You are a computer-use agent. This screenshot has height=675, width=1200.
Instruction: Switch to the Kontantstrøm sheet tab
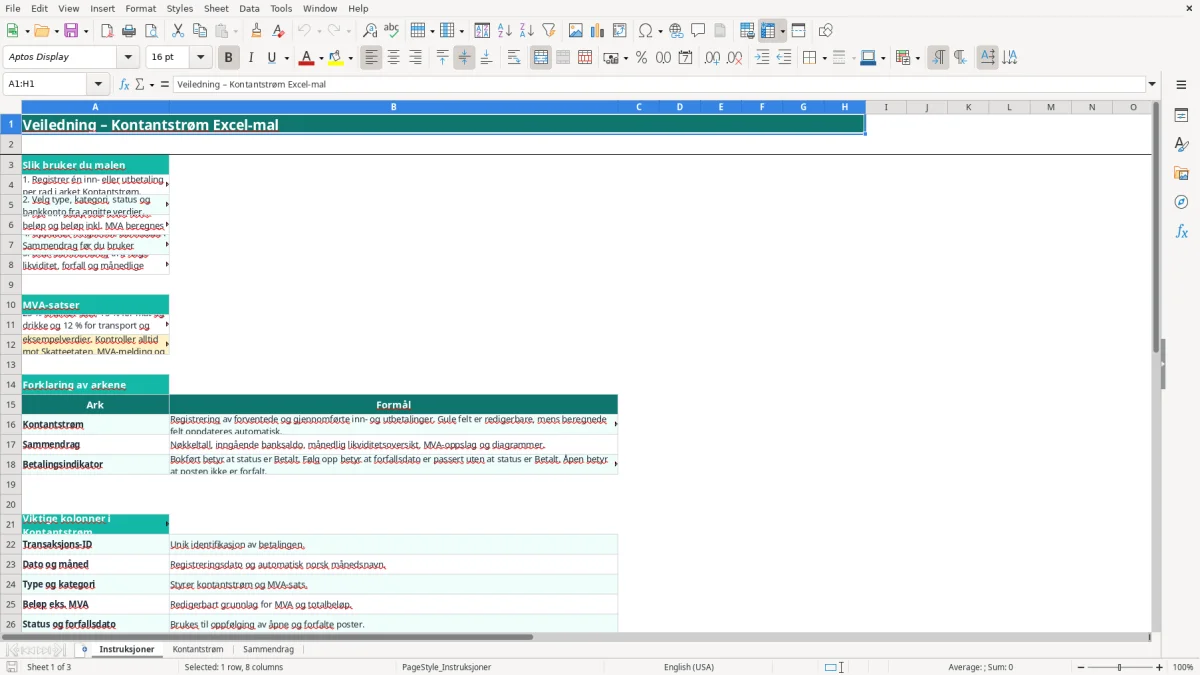pos(198,649)
